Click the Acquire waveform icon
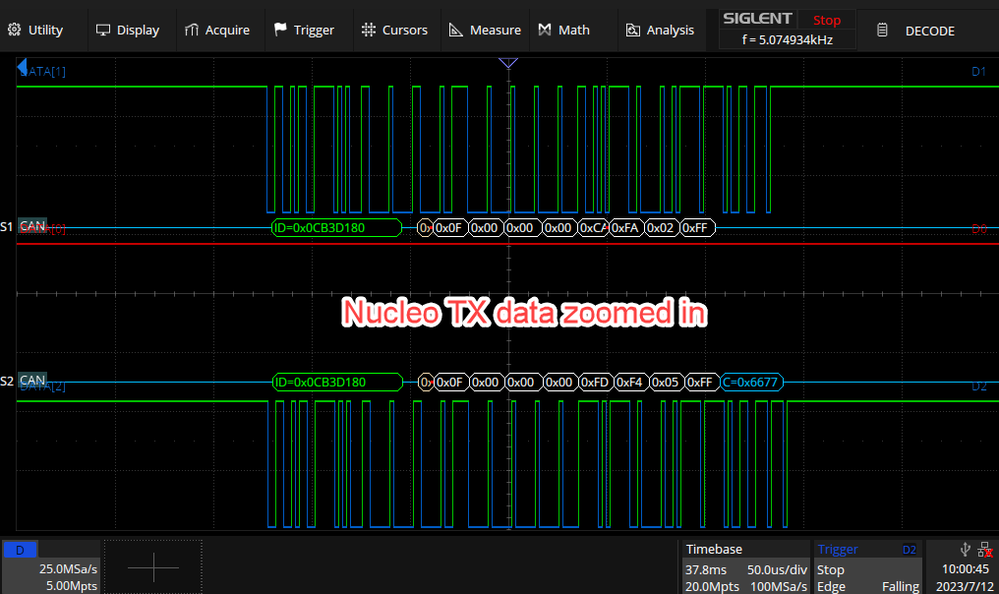The height and width of the screenshot is (594, 999). point(192,30)
